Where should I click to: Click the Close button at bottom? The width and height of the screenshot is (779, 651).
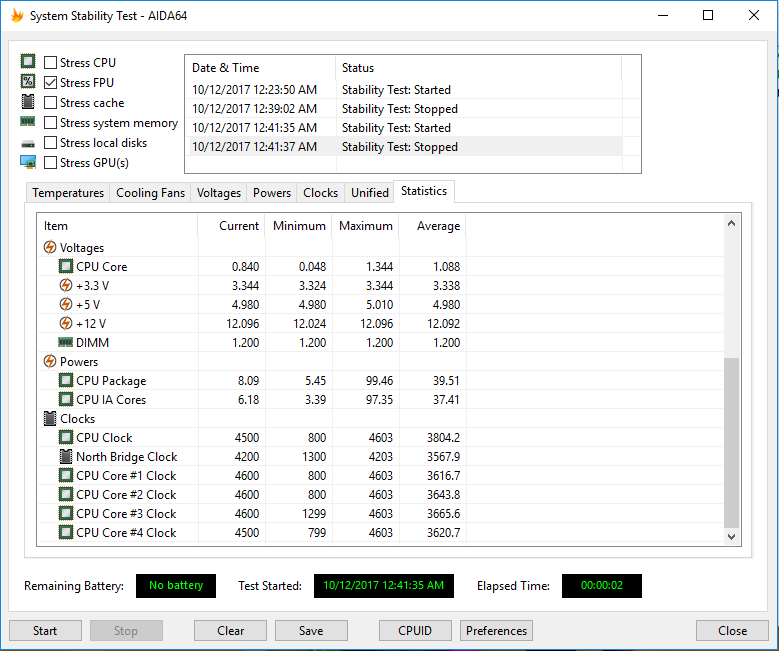click(732, 630)
